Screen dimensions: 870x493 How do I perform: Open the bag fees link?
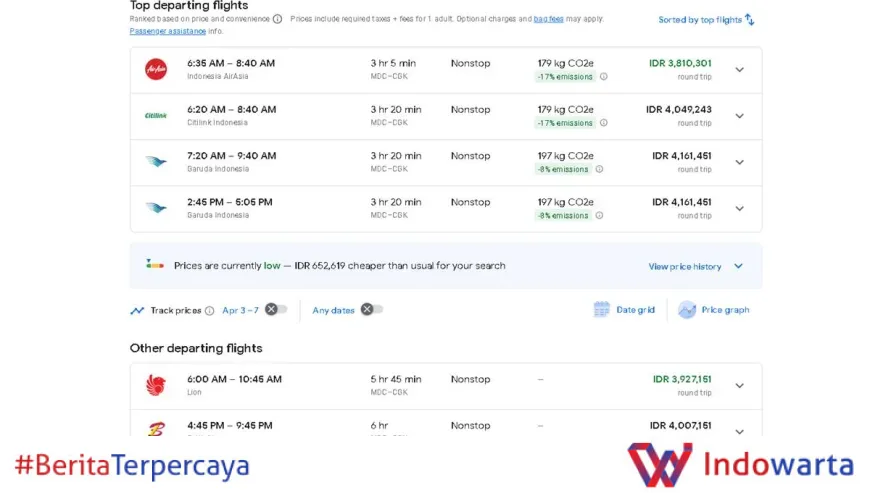547,19
